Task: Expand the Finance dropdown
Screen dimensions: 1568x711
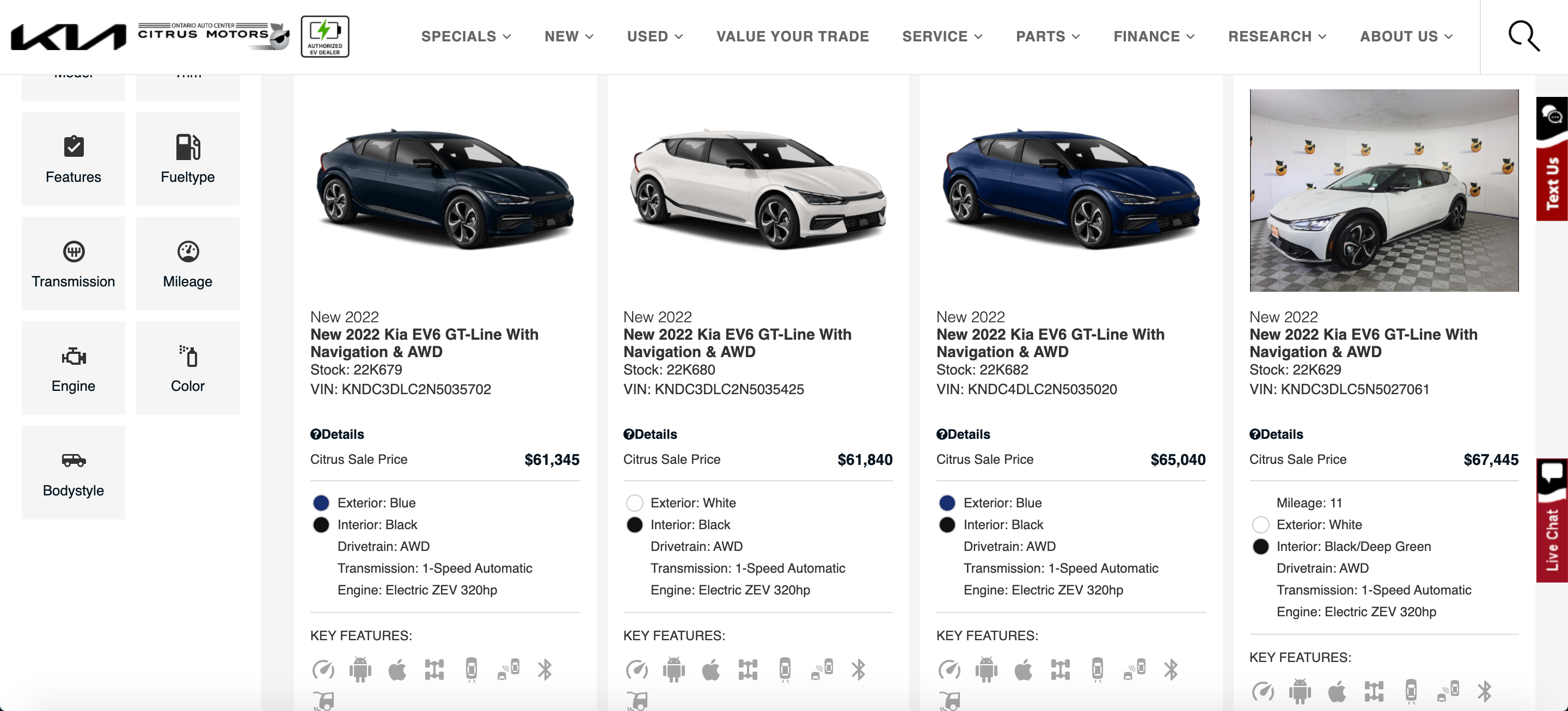Action: tap(1154, 36)
